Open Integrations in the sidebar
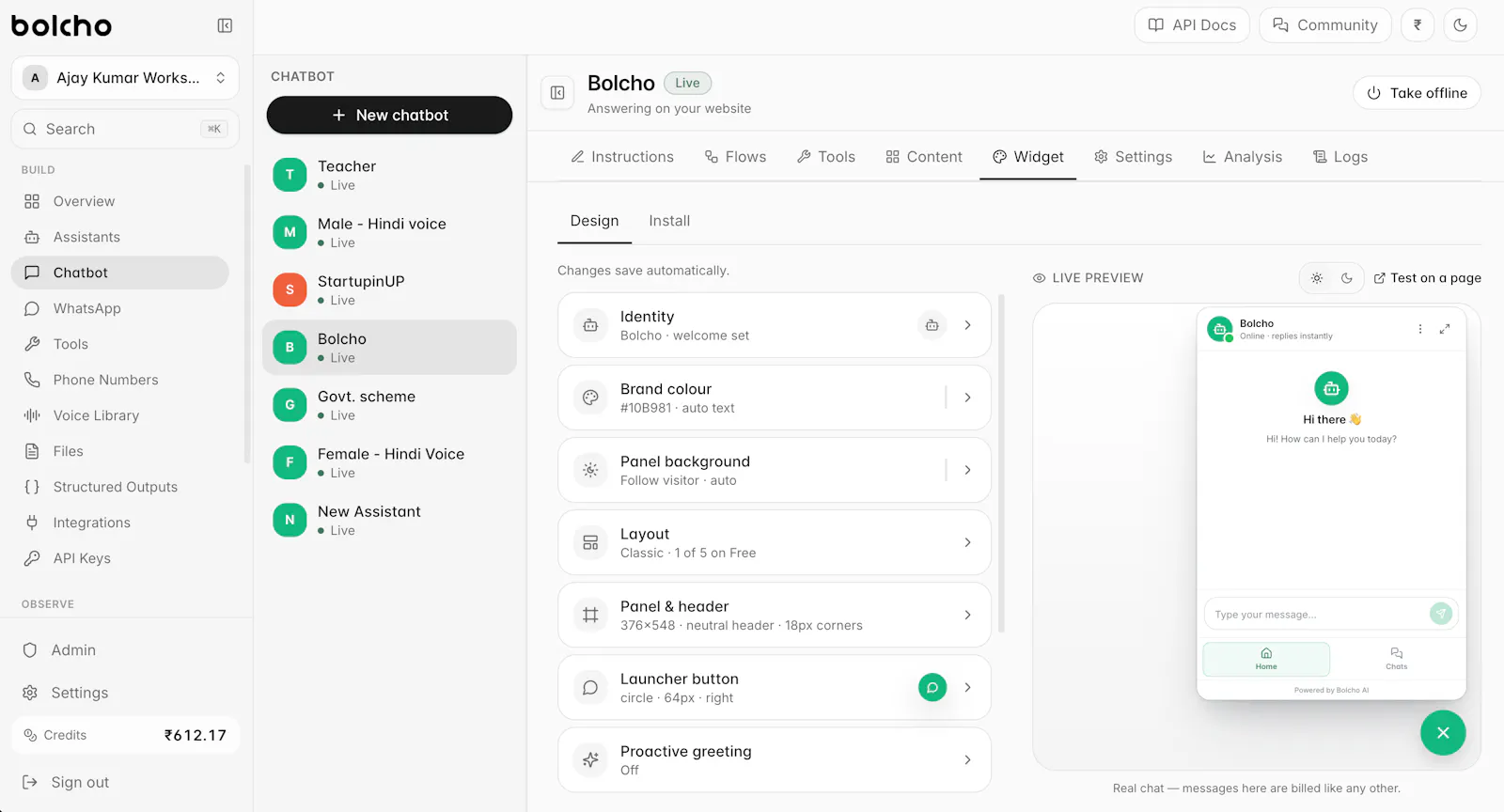The image size is (1504, 812). (119, 523)
